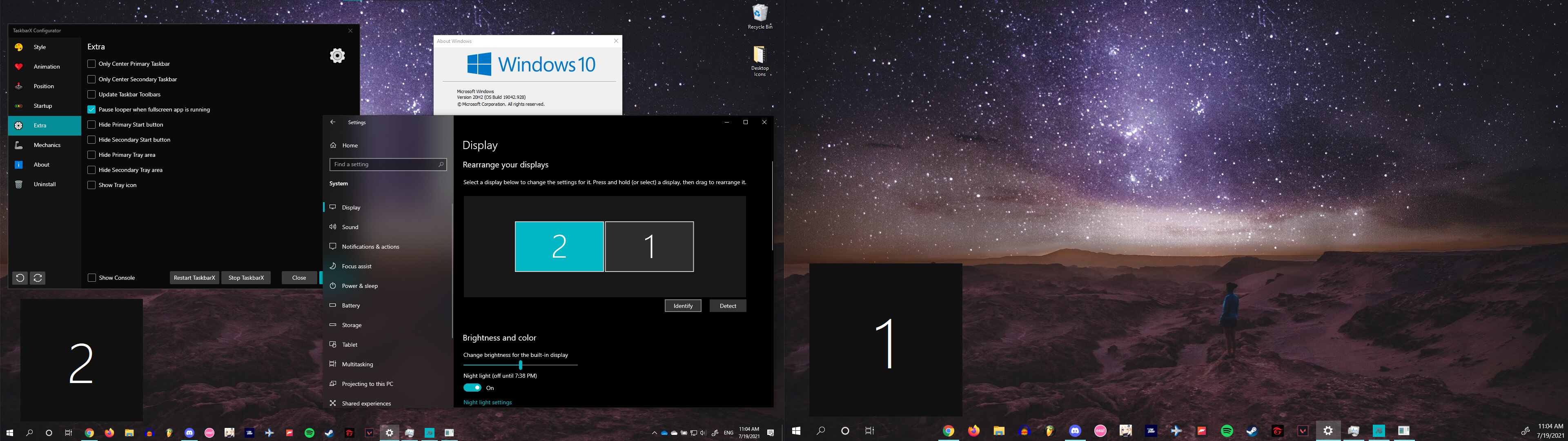Click the built-in display brightness slider
This screenshot has height=441, width=1568.
click(521, 365)
